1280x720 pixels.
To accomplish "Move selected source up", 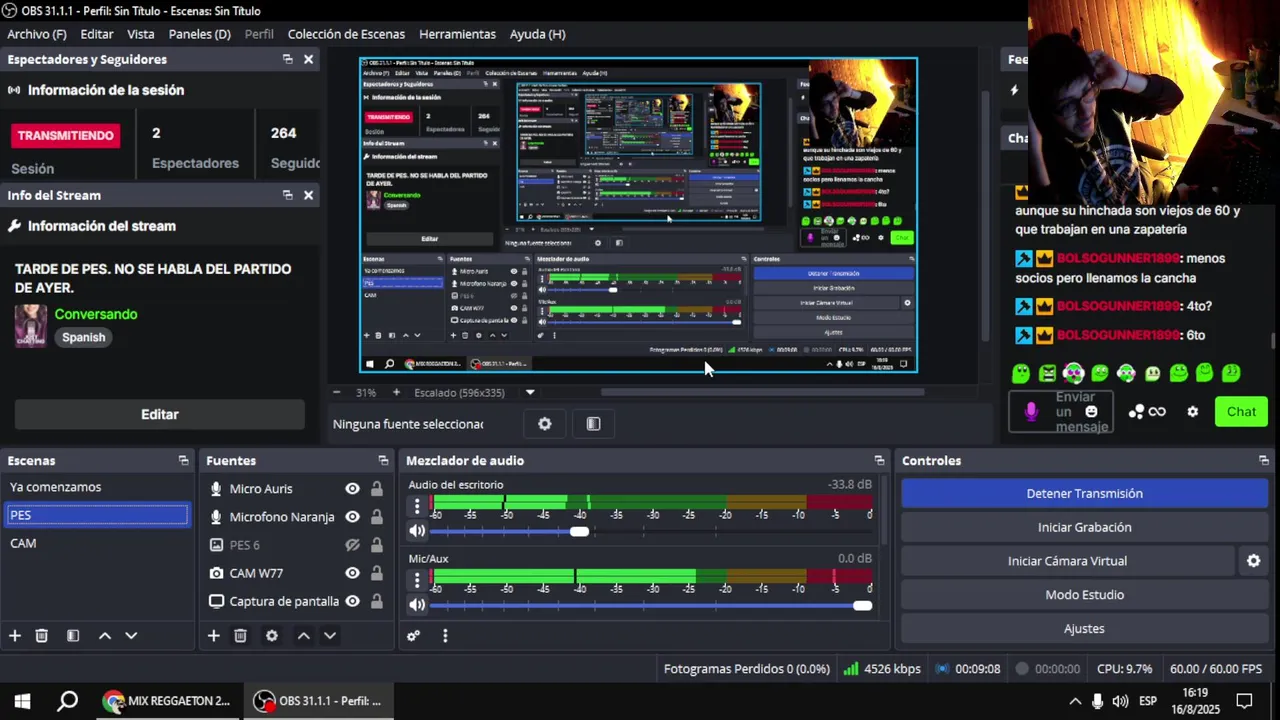I will click(303, 635).
